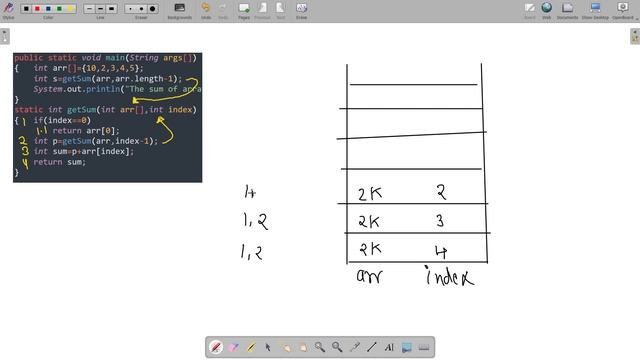Undo the last stroke
This screenshot has height=360, width=640.
click(206, 10)
